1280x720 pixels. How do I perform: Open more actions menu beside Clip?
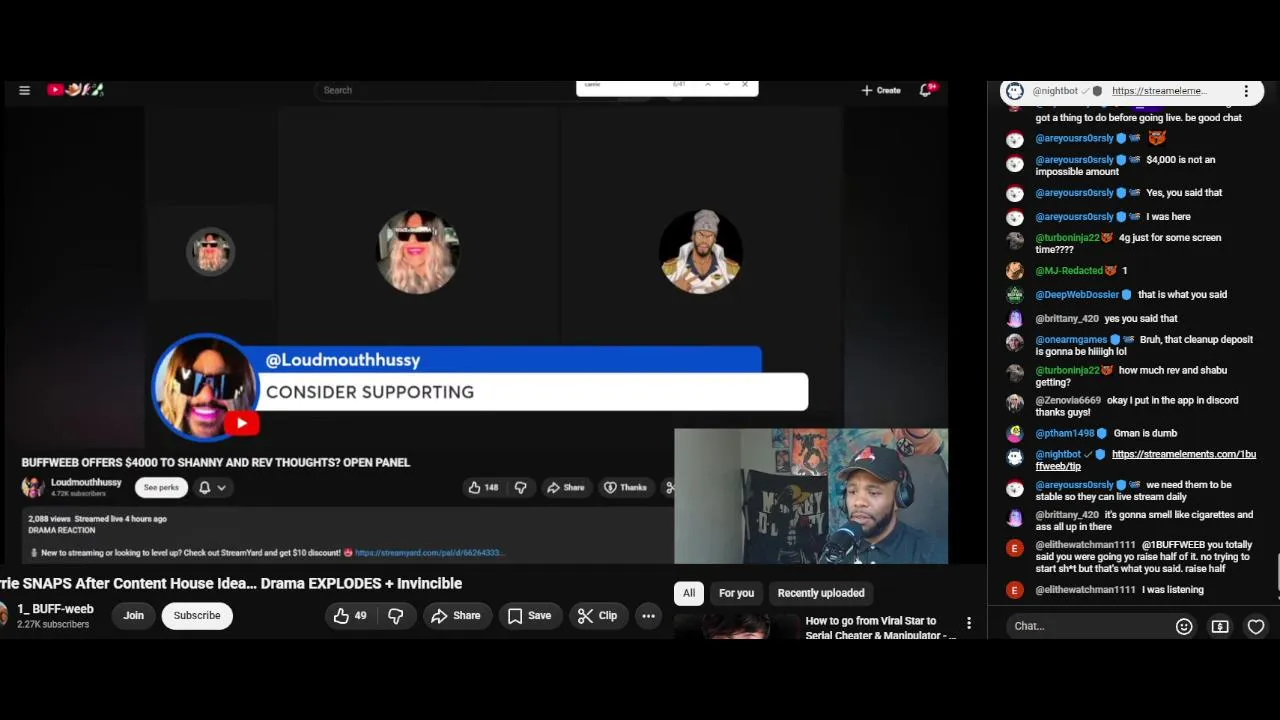click(x=648, y=616)
